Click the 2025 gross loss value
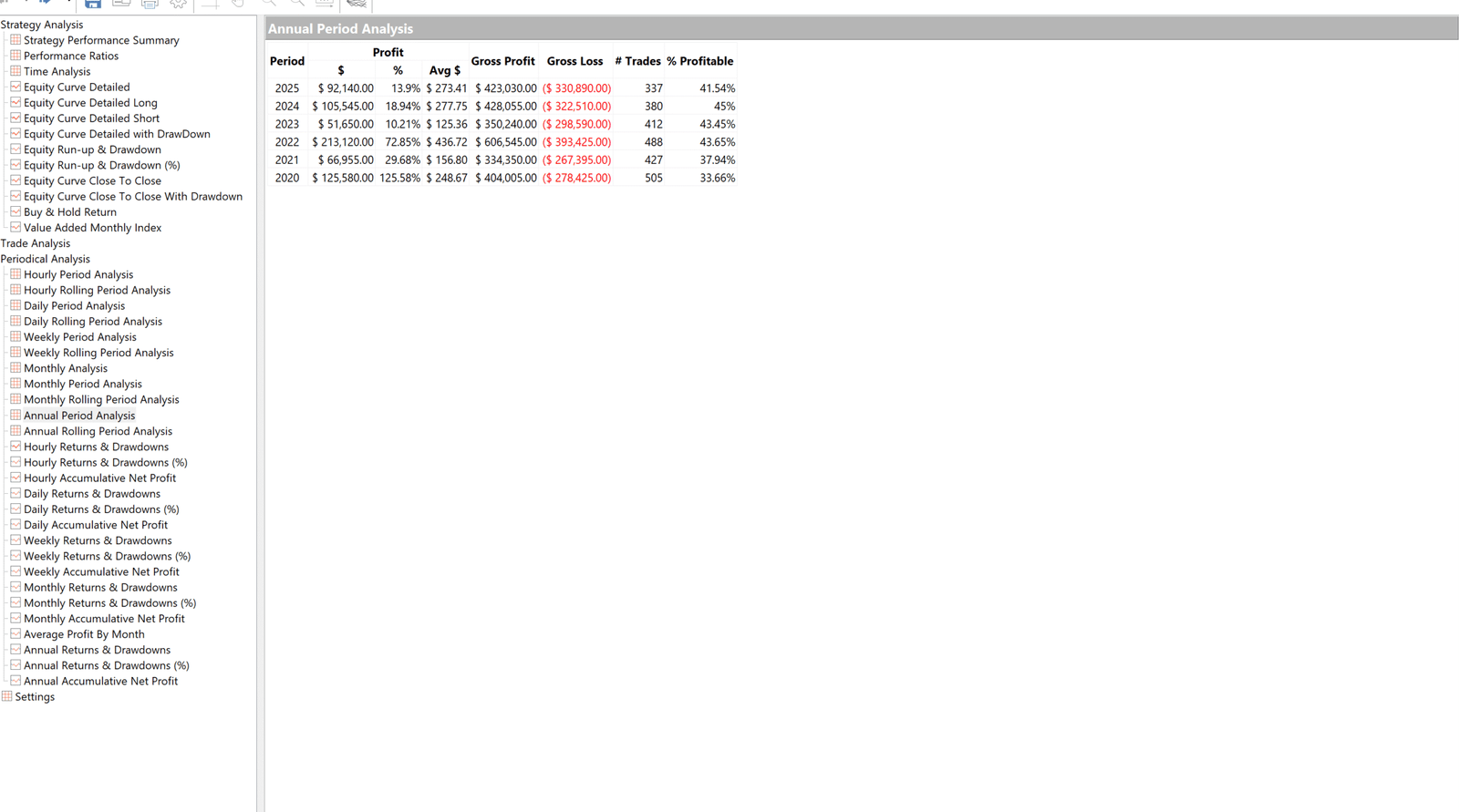This screenshot has height=812, width=1459. [576, 88]
